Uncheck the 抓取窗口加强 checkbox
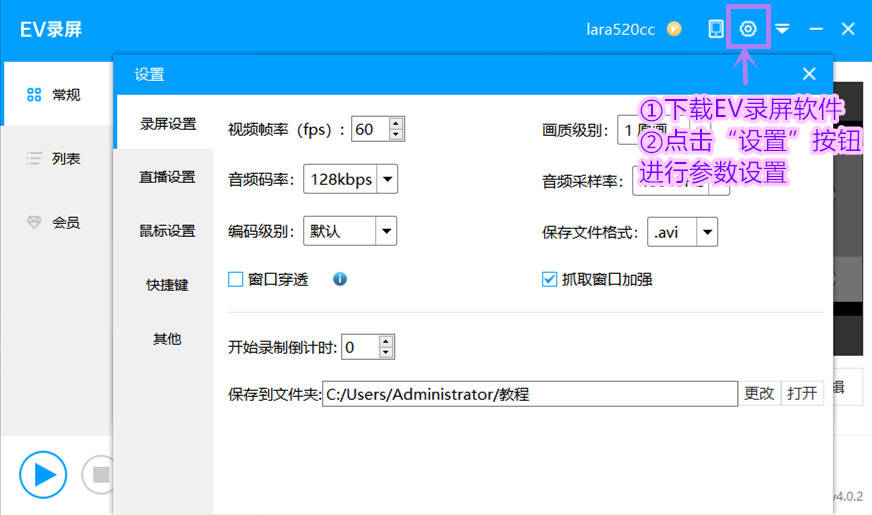The height and width of the screenshot is (515, 872). pos(549,280)
